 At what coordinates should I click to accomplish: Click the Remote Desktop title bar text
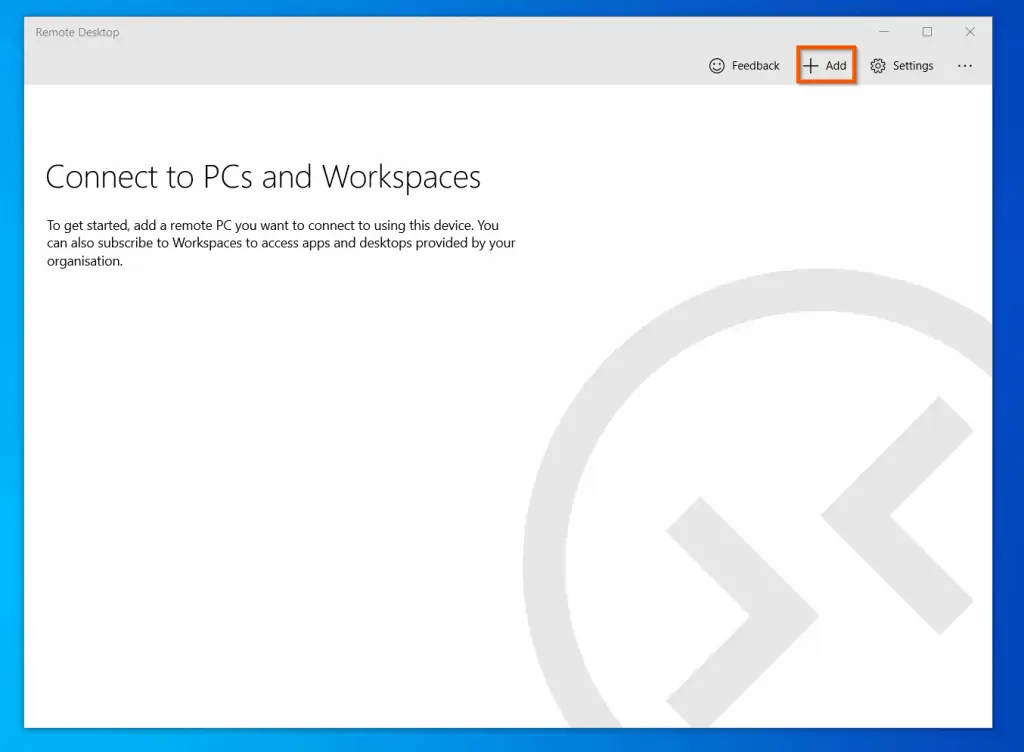click(x=77, y=32)
